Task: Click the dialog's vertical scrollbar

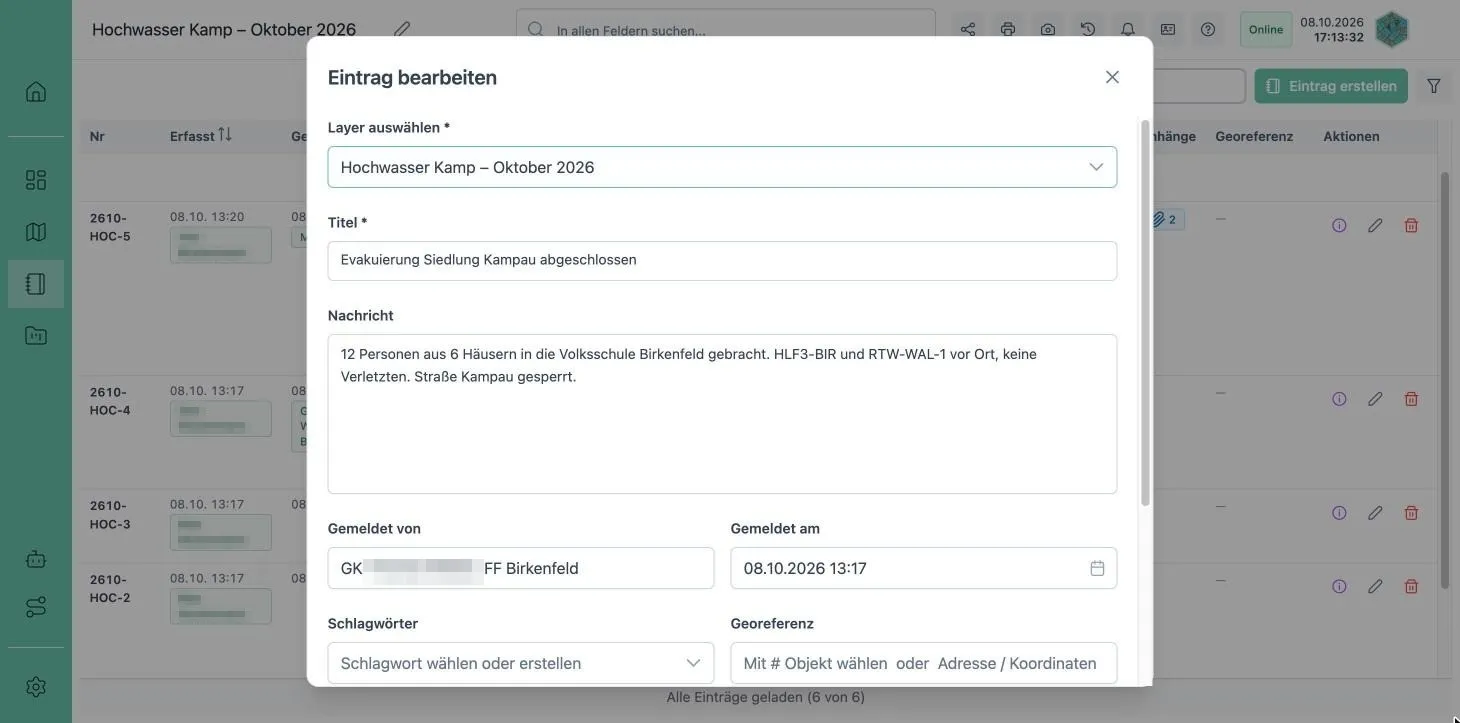Action: [1145, 312]
